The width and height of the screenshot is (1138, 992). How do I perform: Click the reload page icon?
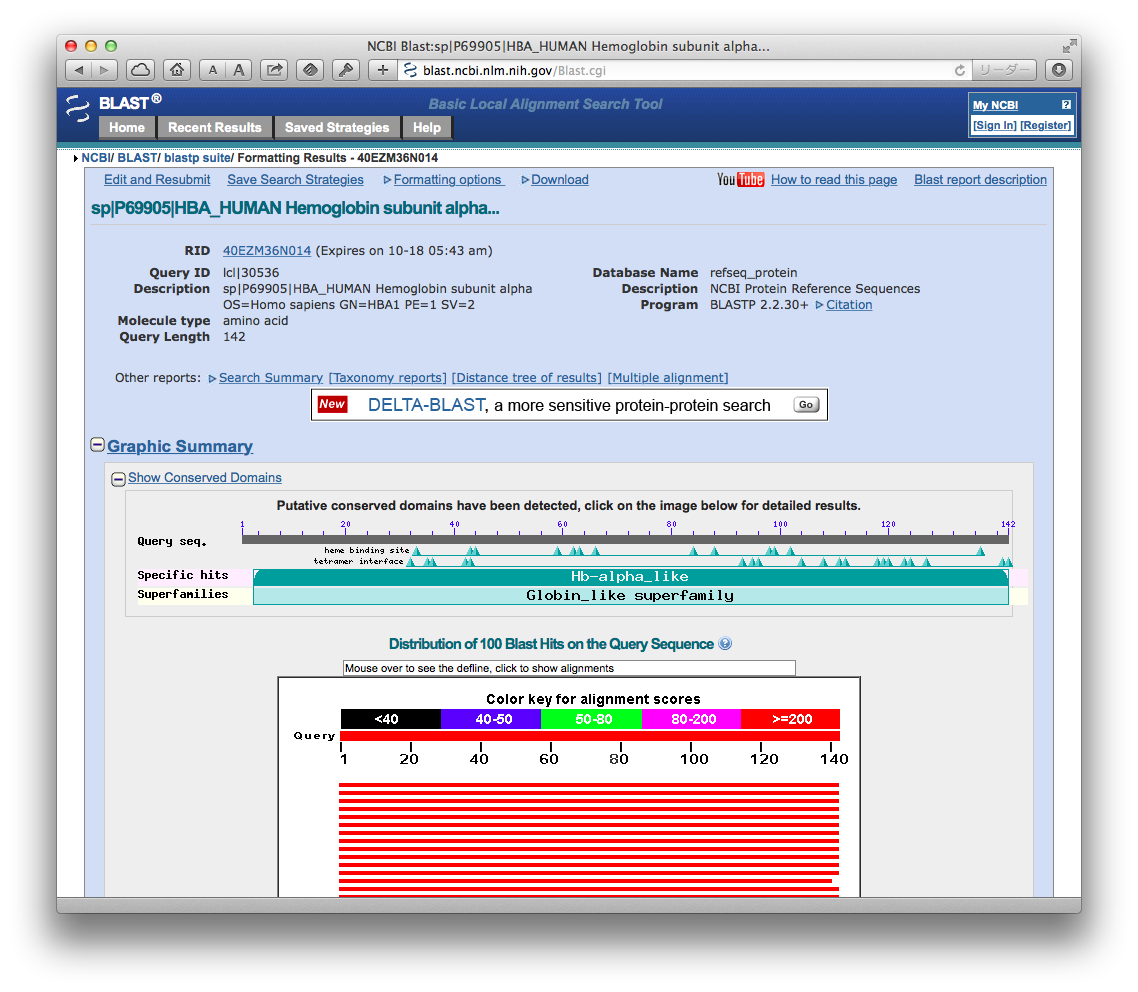960,71
